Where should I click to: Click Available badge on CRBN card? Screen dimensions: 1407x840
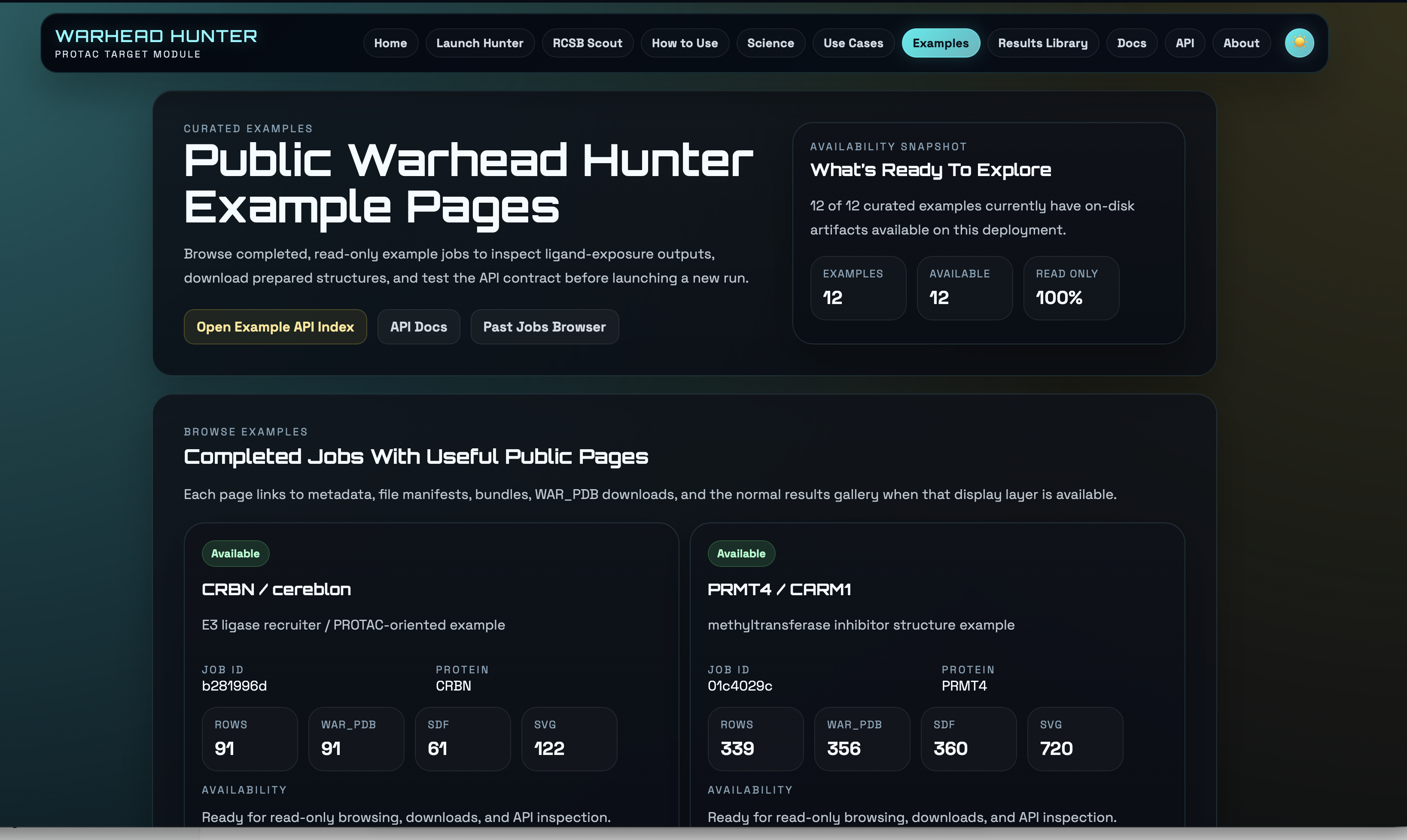(x=235, y=554)
